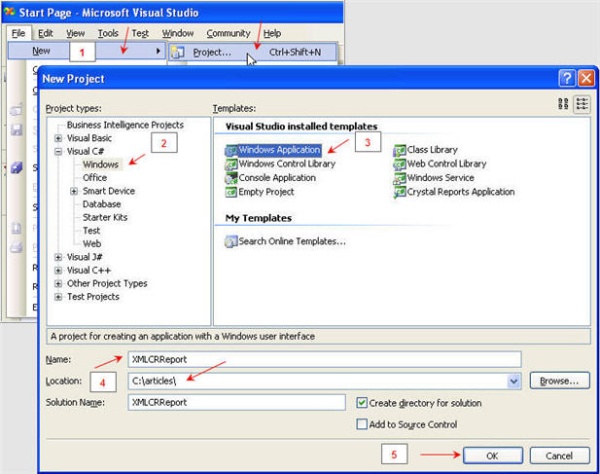600x474 pixels.
Task: Click into the Name input field
Action: point(324,360)
